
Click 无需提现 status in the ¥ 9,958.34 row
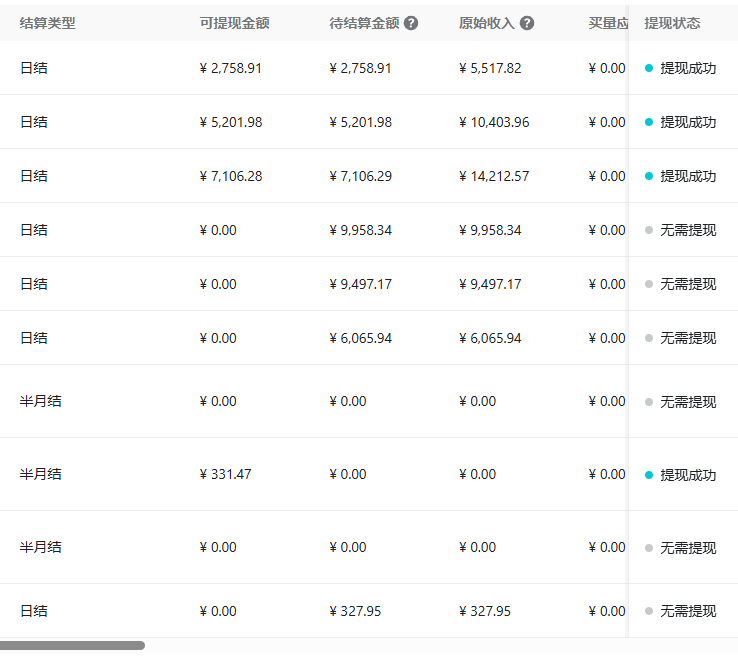click(681, 231)
